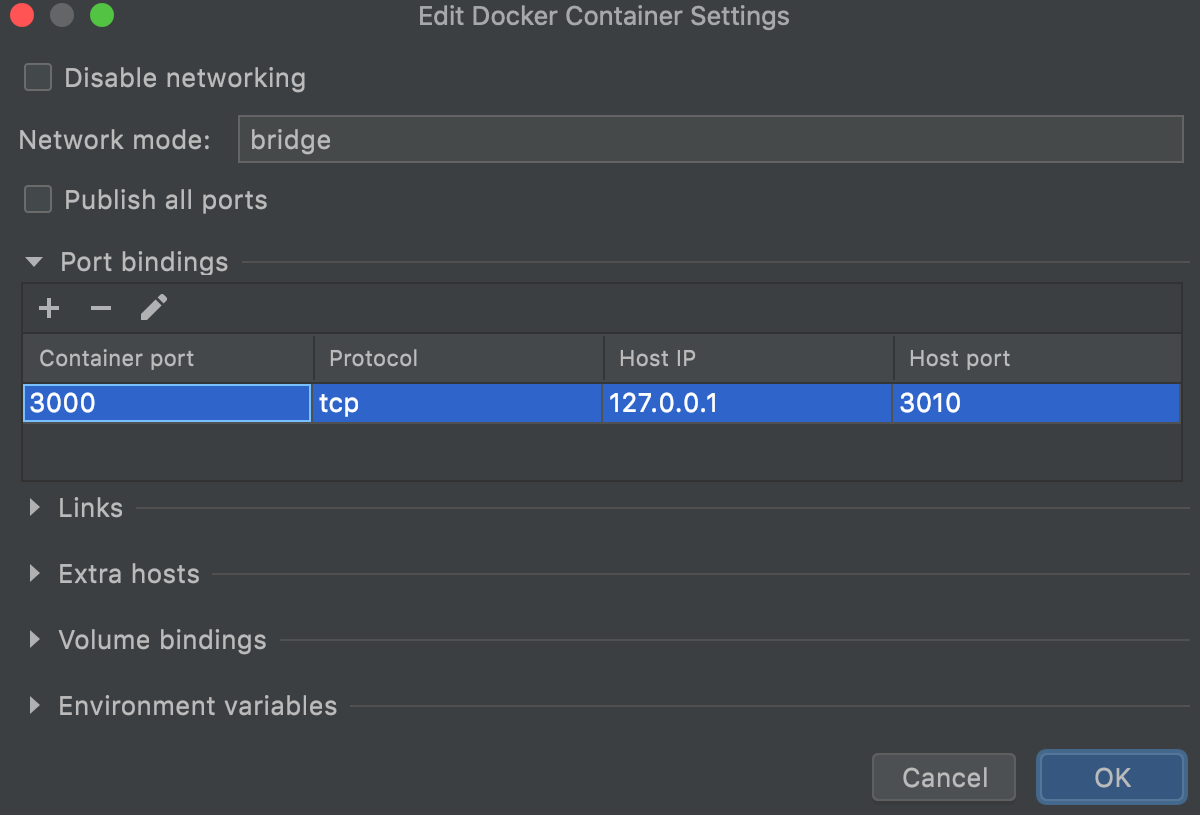Collapse the Port bindings section
Screen dimensions: 1200x815
click(x=33, y=261)
